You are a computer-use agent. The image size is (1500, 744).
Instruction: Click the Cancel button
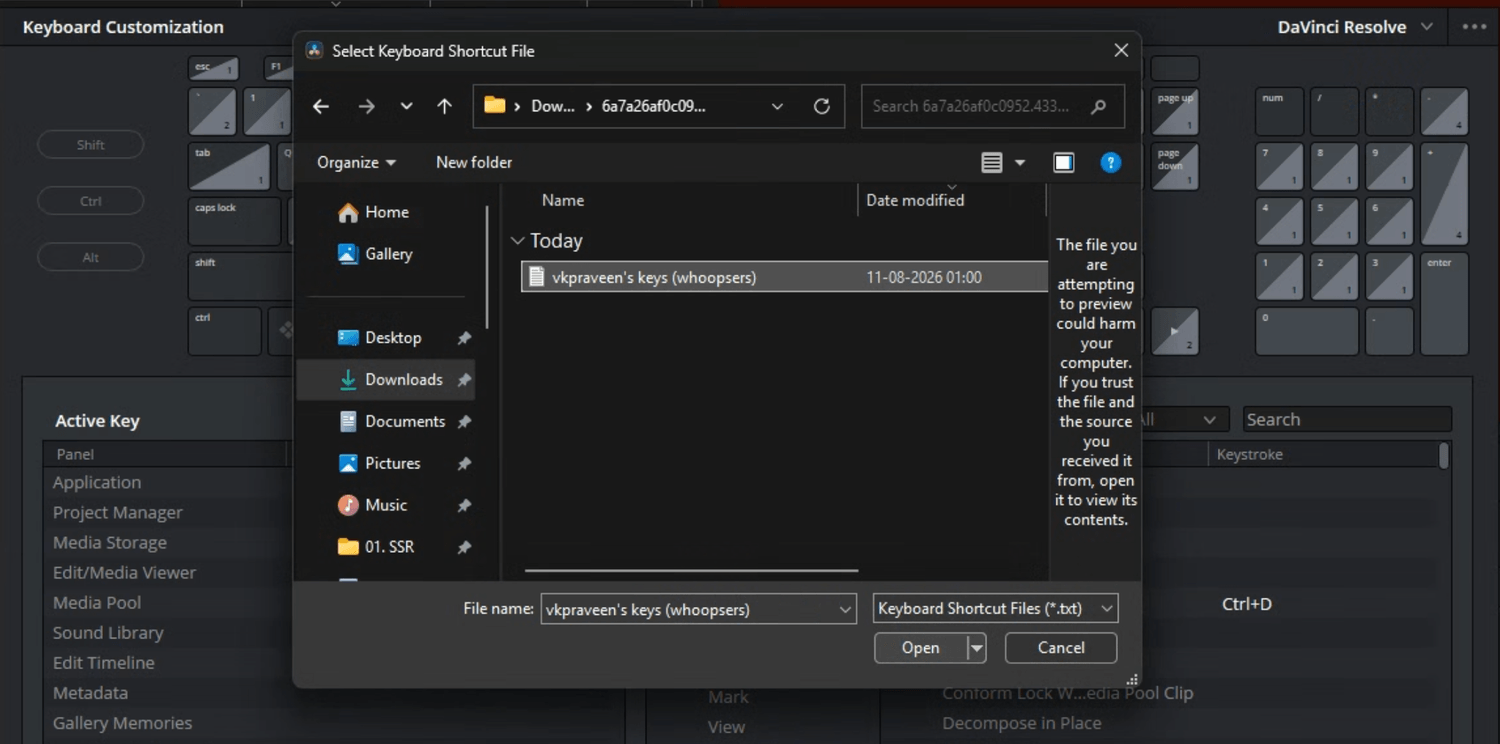1061,648
